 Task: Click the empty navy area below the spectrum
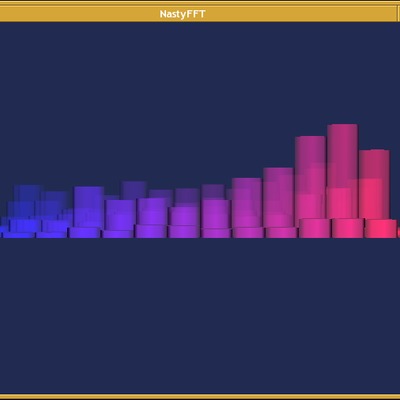pos(200,317)
